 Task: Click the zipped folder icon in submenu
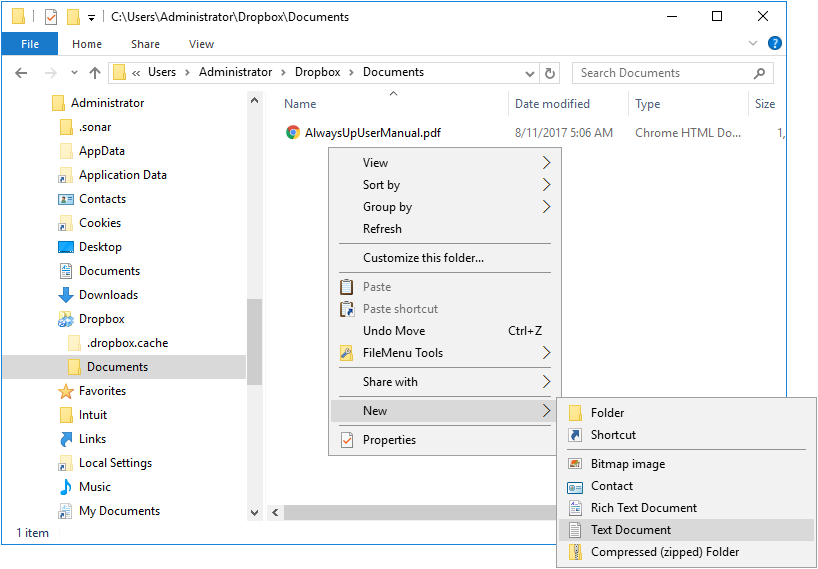tap(575, 552)
